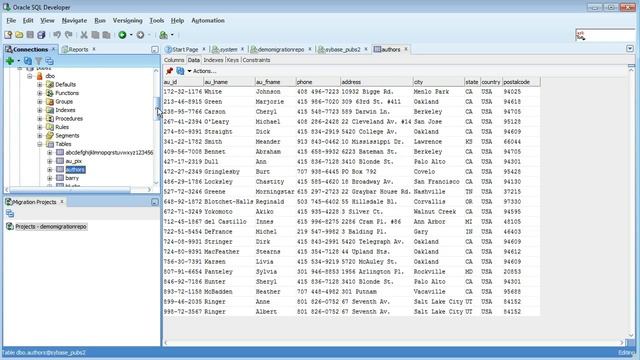The image size is (640, 360).
Task: Open the Automation menu
Action: pos(208,20)
